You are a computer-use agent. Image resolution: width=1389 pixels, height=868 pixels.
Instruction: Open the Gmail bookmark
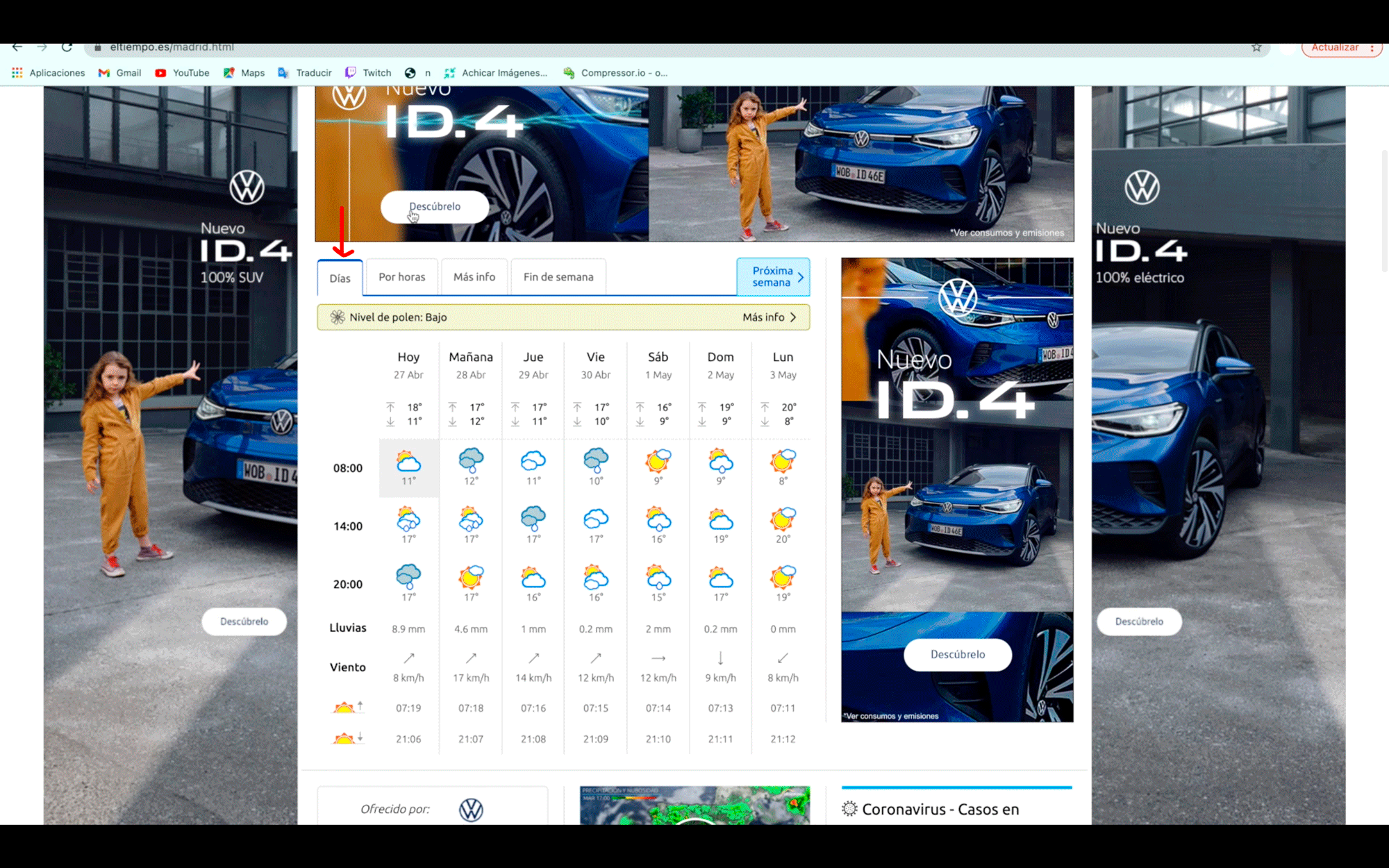(x=119, y=73)
